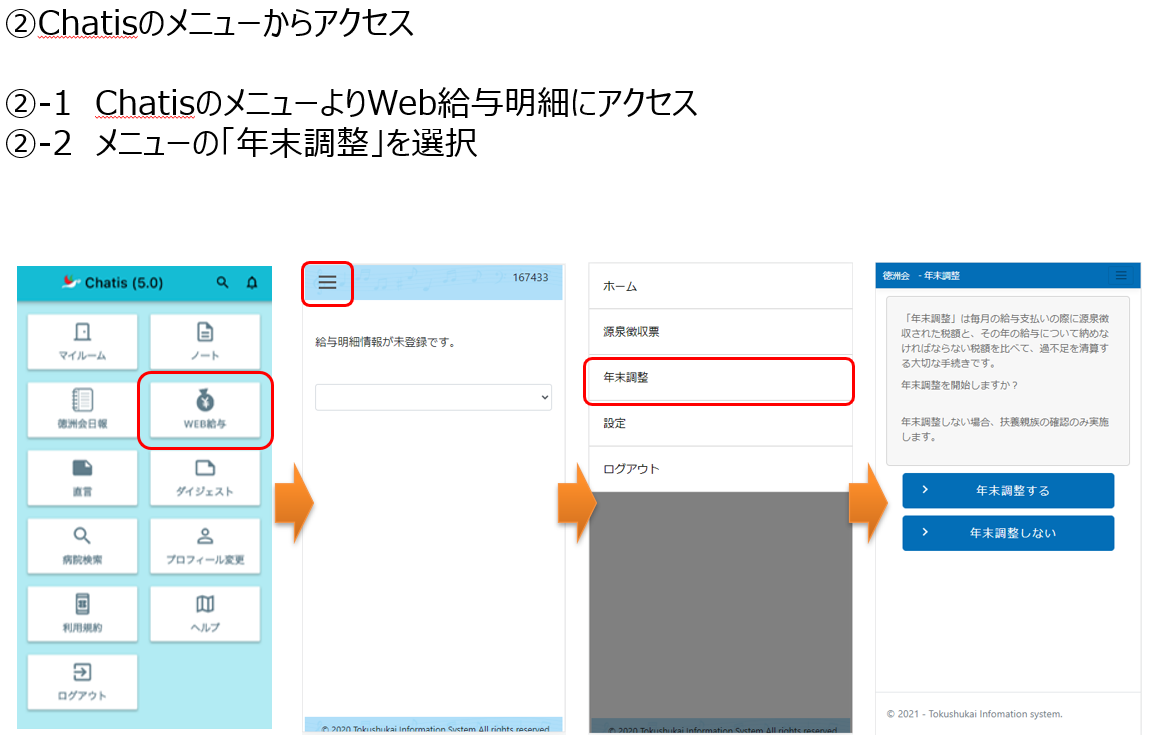Select ホーム in the menu
The image size is (1152, 742).
tap(720, 286)
